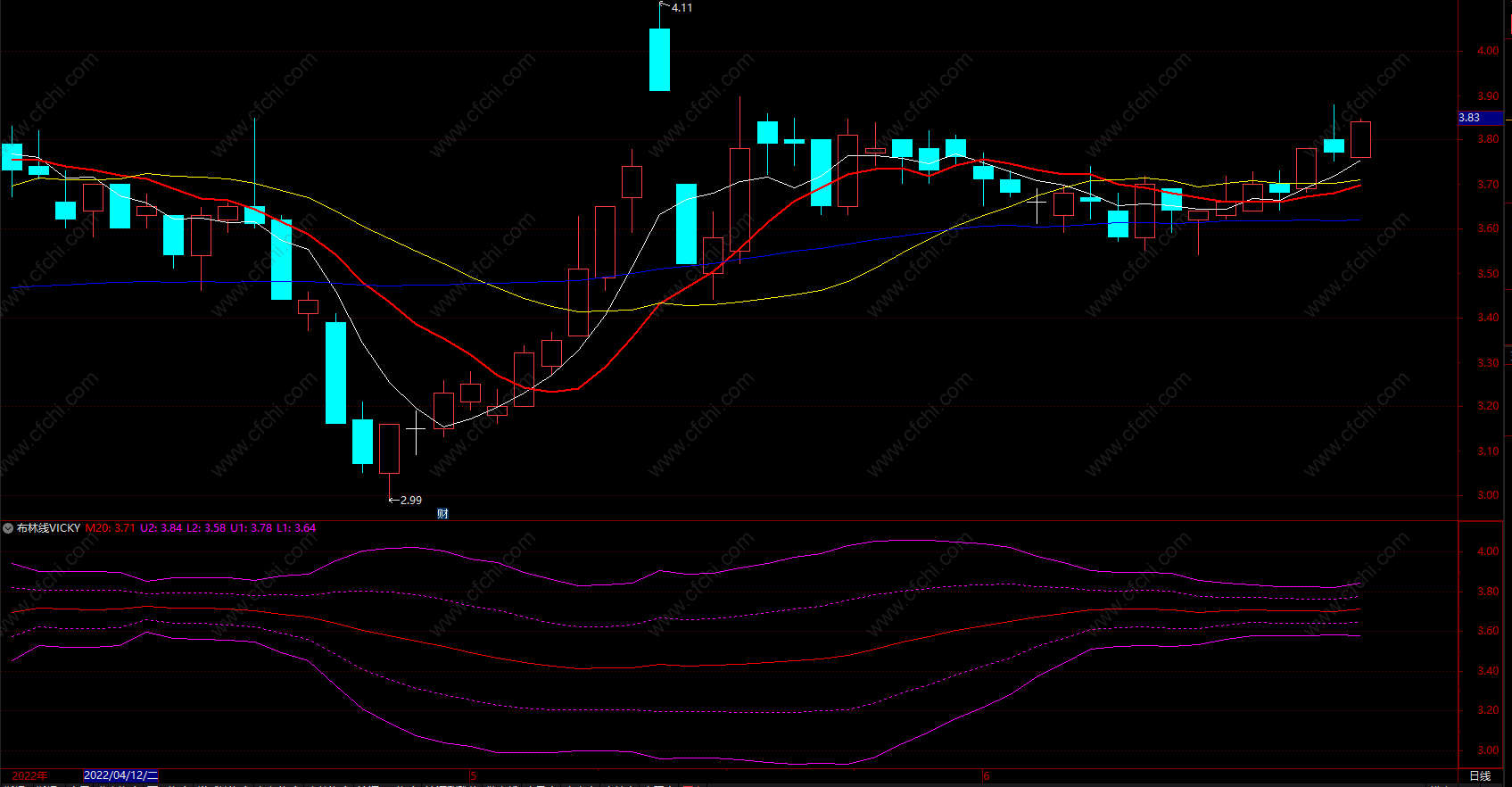
Task: Click the 2022/04/12/二 date label
Action: click(x=120, y=775)
